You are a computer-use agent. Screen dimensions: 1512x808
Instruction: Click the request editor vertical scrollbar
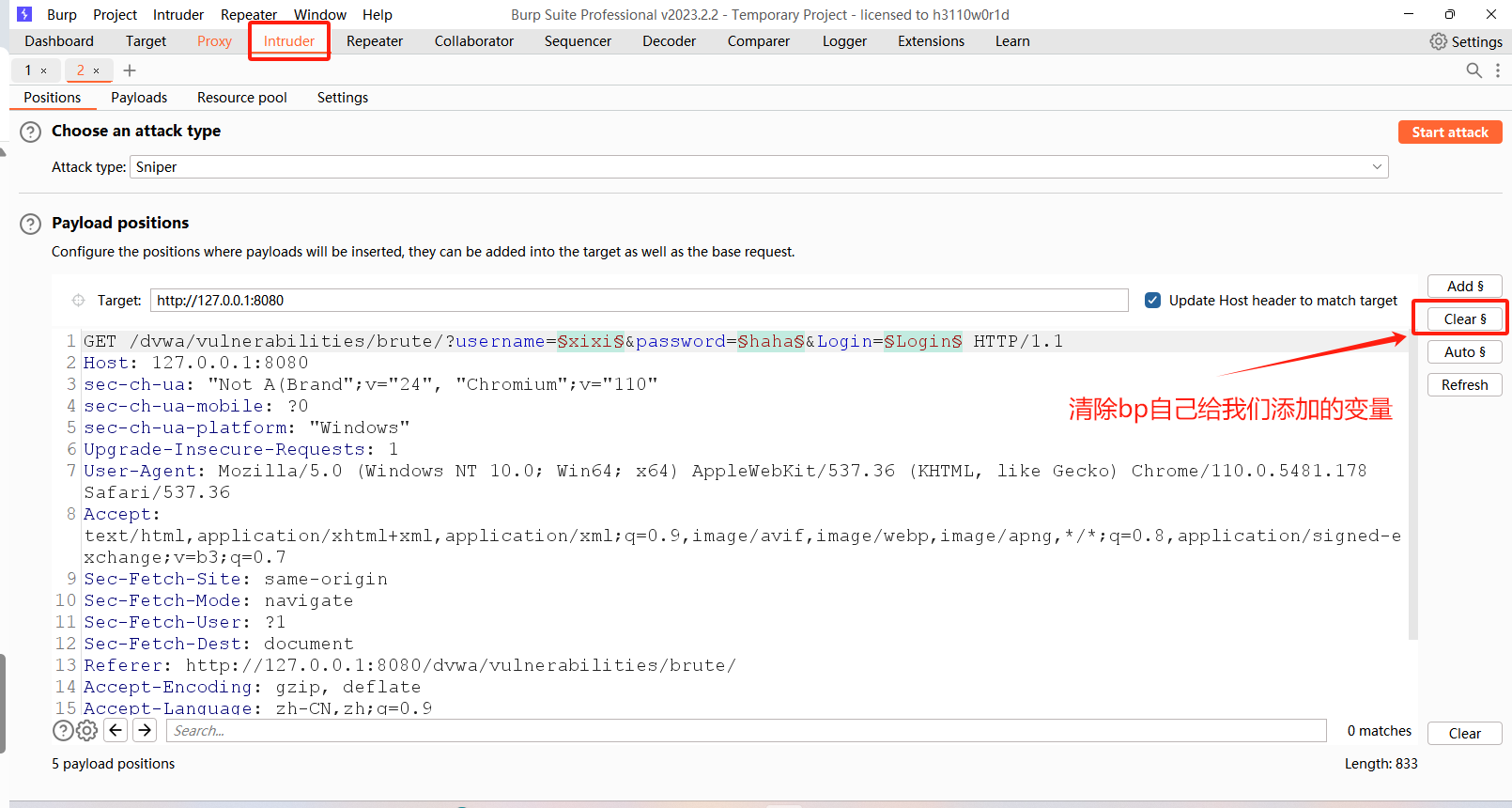point(1413,484)
